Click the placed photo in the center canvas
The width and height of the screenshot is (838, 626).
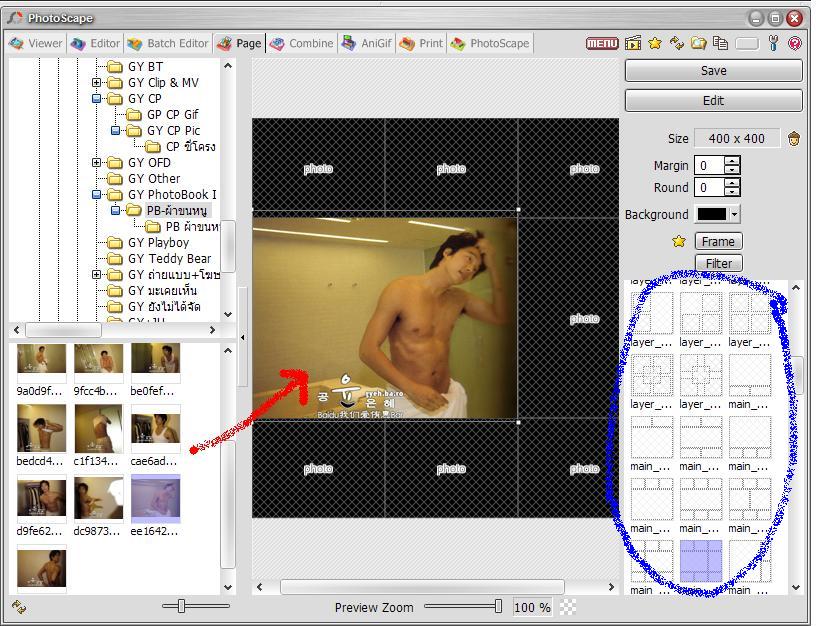click(x=385, y=318)
